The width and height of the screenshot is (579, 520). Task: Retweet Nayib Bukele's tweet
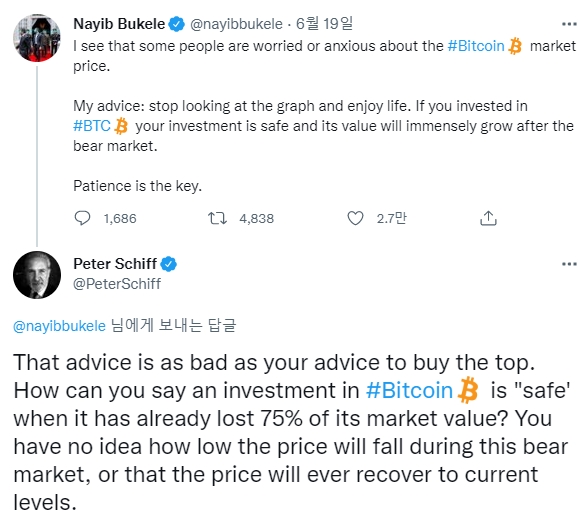(x=217, y=218)
